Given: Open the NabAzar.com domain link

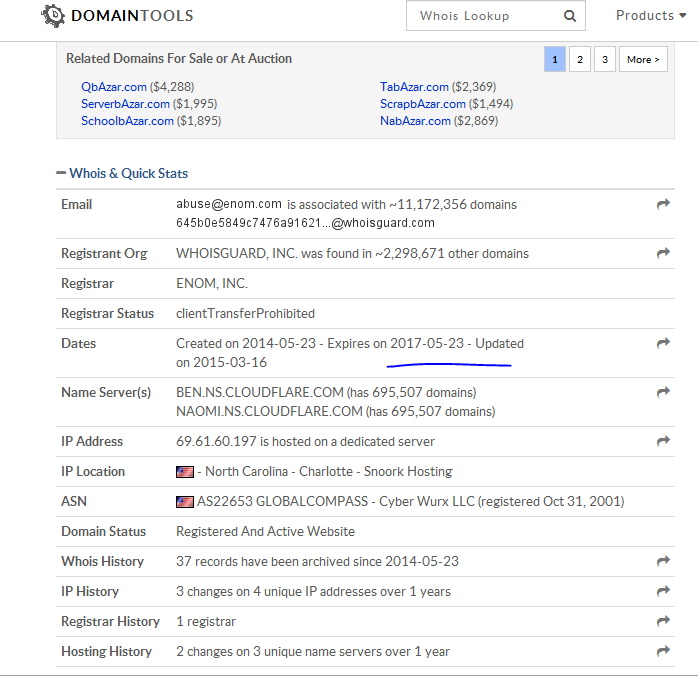Looking at the screenshot, I should [415, 121].
